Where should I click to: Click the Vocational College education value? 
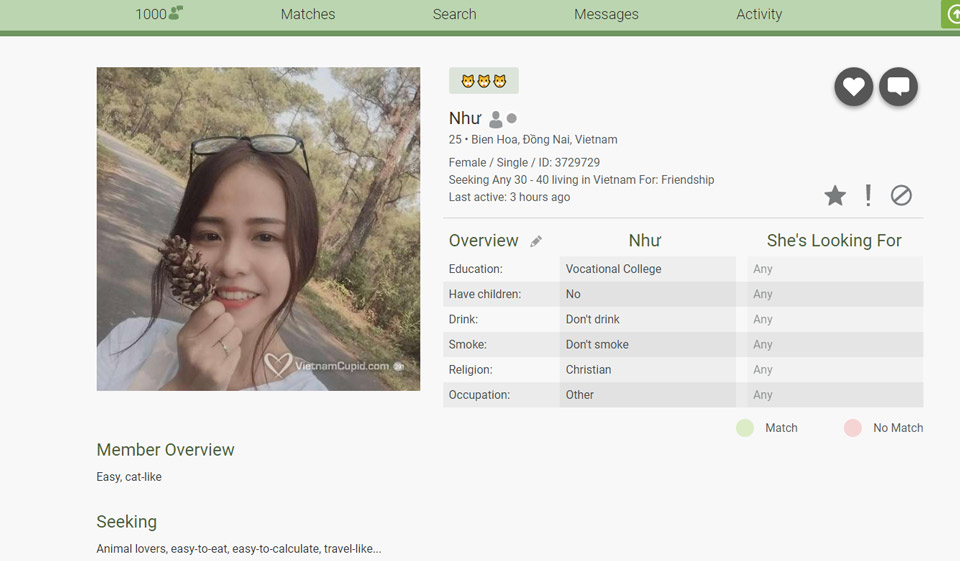click(x=613, y=269)
